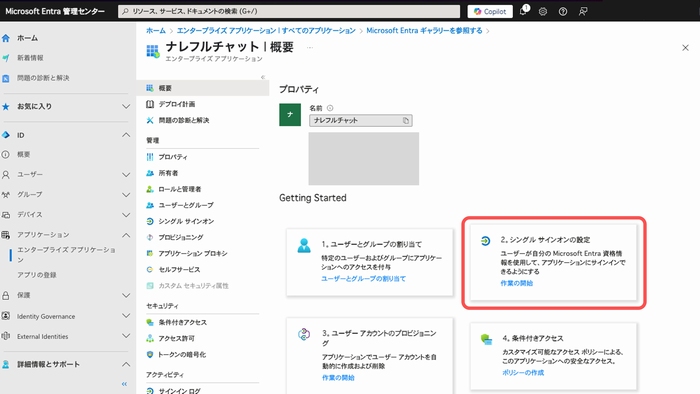Click the app grid icon beside the title
The width and height of the screenshot is (700, 394).
[153, 51]
